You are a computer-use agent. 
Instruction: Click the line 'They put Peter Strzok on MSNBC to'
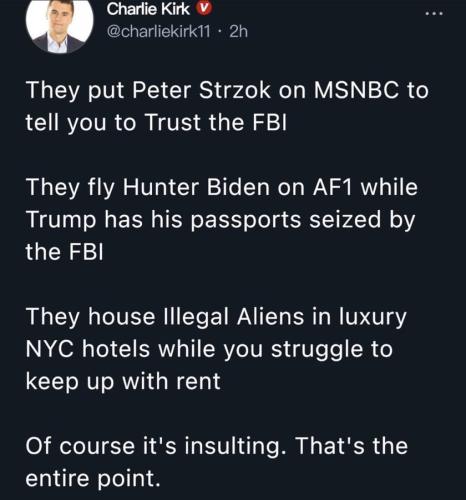tap(227, 91)
